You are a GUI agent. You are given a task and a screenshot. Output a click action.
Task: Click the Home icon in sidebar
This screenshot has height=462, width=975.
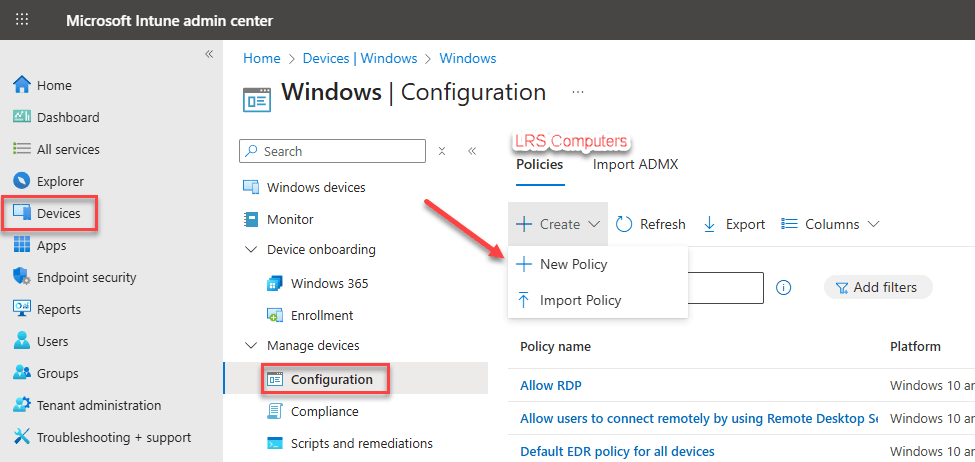tap(22, 85)
